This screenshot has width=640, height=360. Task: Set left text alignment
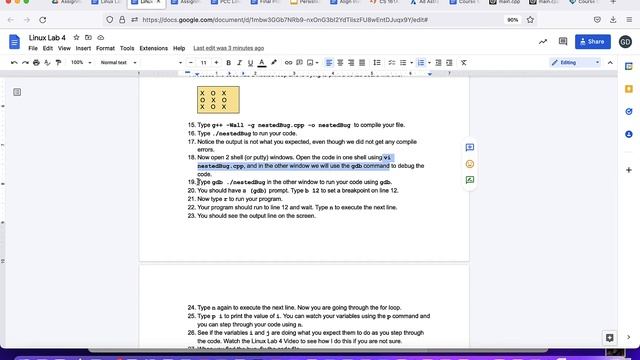tap(329, 62)
